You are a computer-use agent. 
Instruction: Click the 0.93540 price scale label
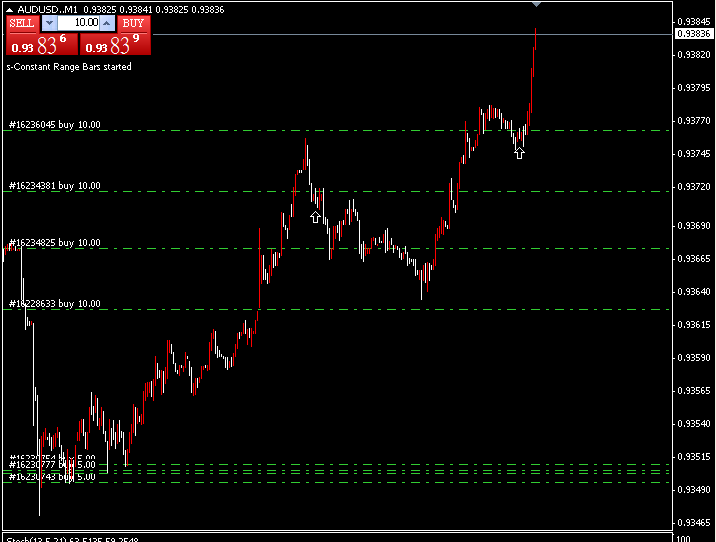click(694, 424)
